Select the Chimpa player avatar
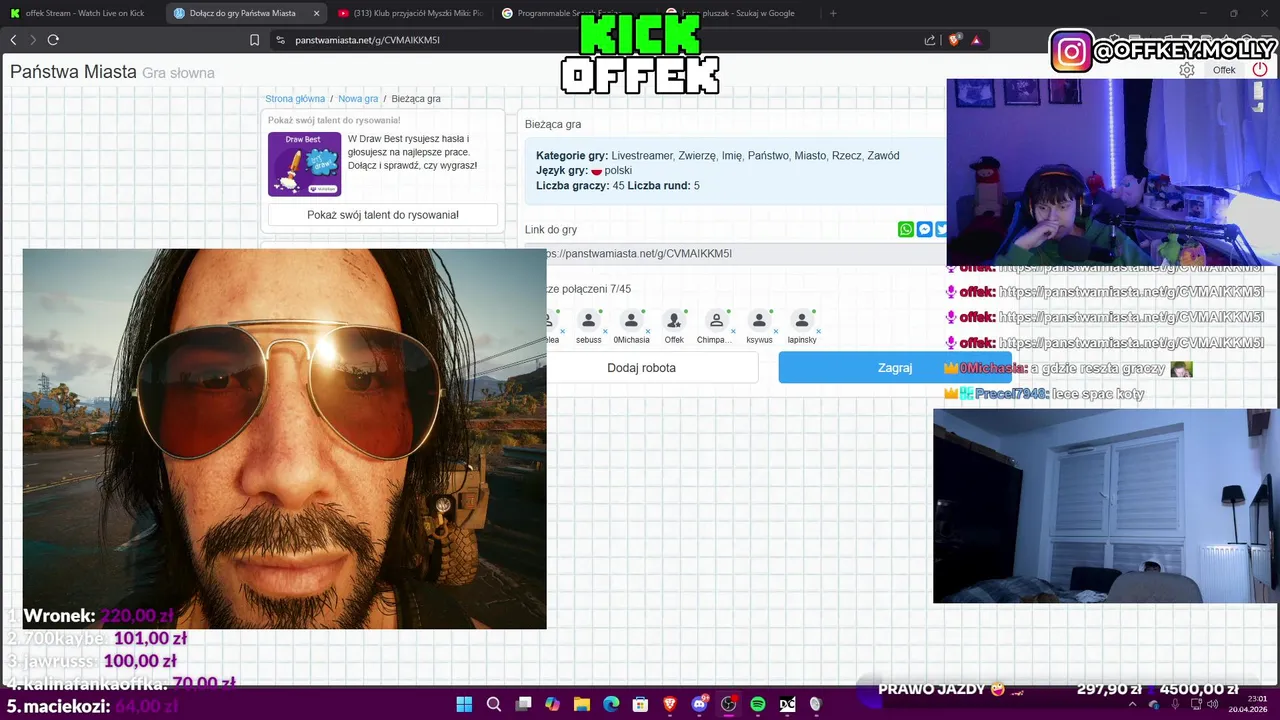 [x=716, y=321]
